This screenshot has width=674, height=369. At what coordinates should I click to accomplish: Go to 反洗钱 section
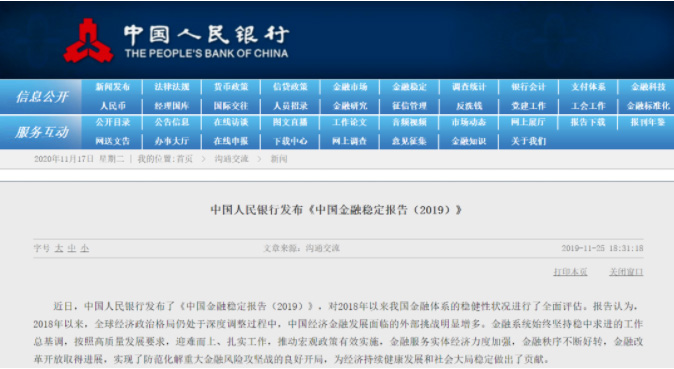[x=469, y=106]
